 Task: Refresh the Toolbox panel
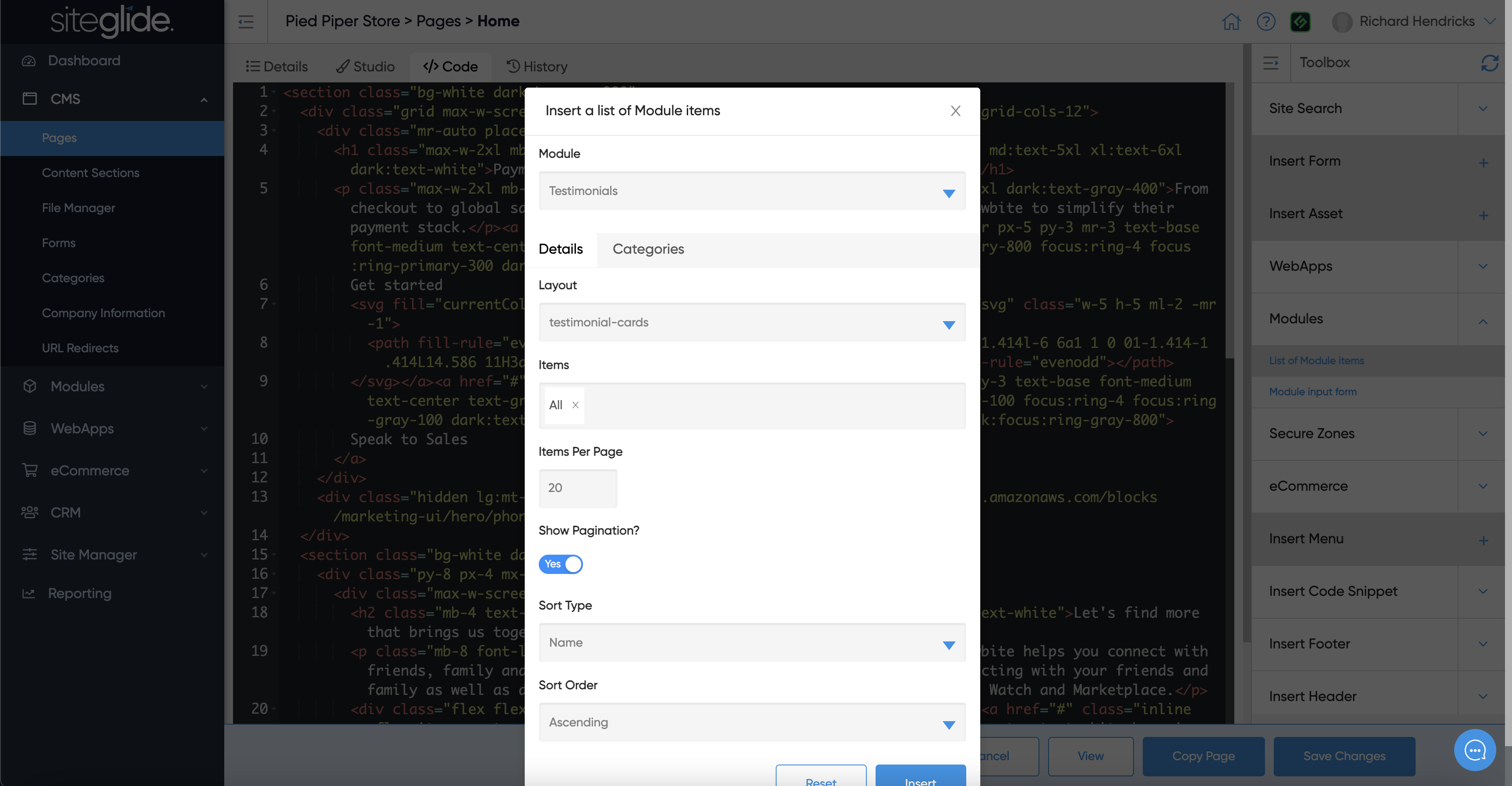1489,63
